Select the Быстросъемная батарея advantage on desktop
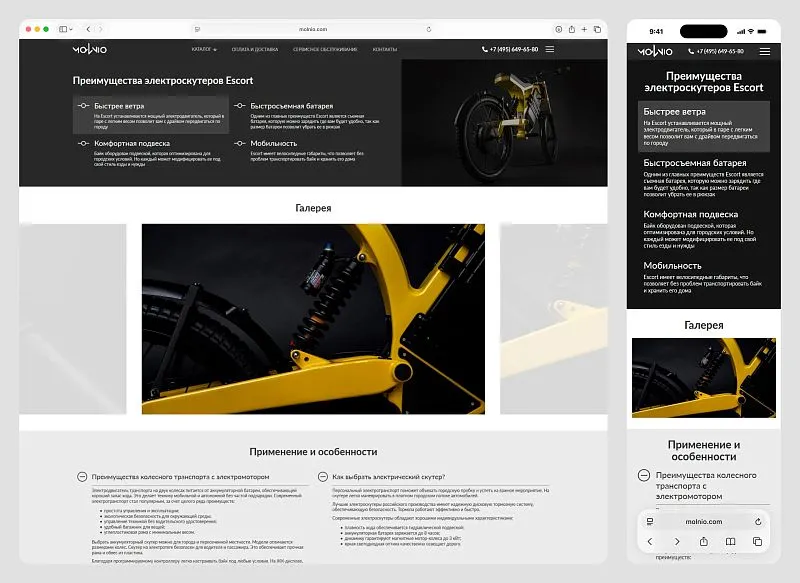Screen dimensions: 800x583 (307, 115)
